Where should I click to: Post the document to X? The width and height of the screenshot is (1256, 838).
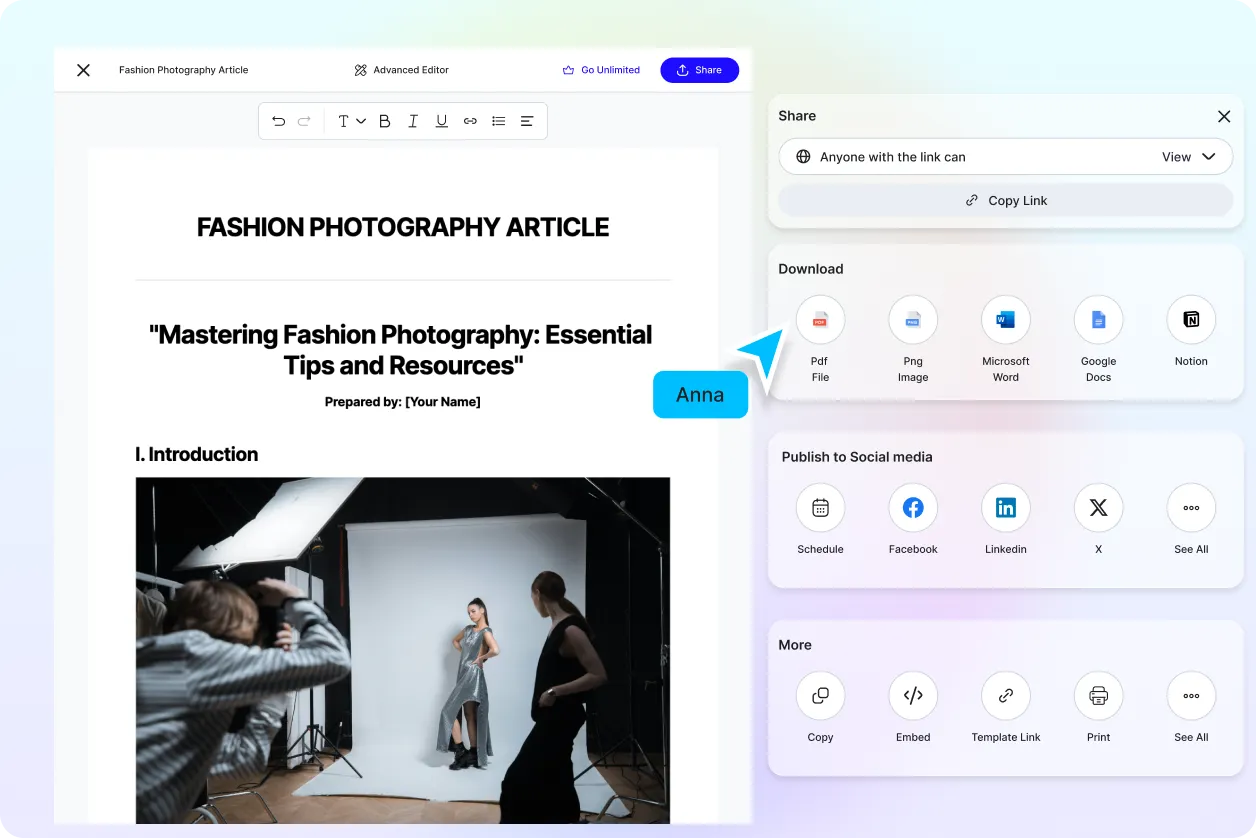(1098, 508)
